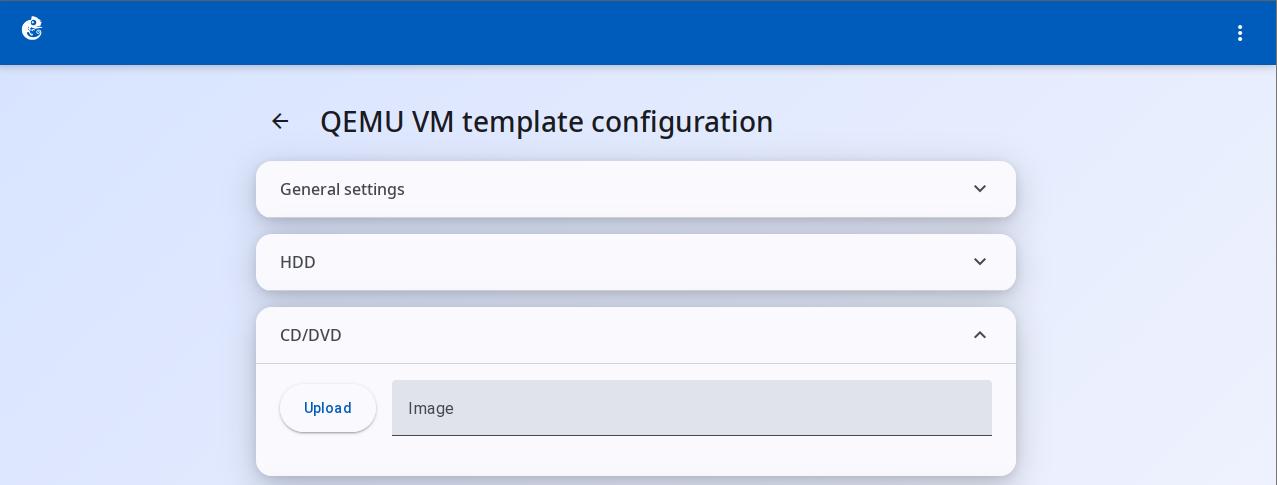1277x485 pixels.
Task: Open the three-dot overflow menu
Action: 1240,33
